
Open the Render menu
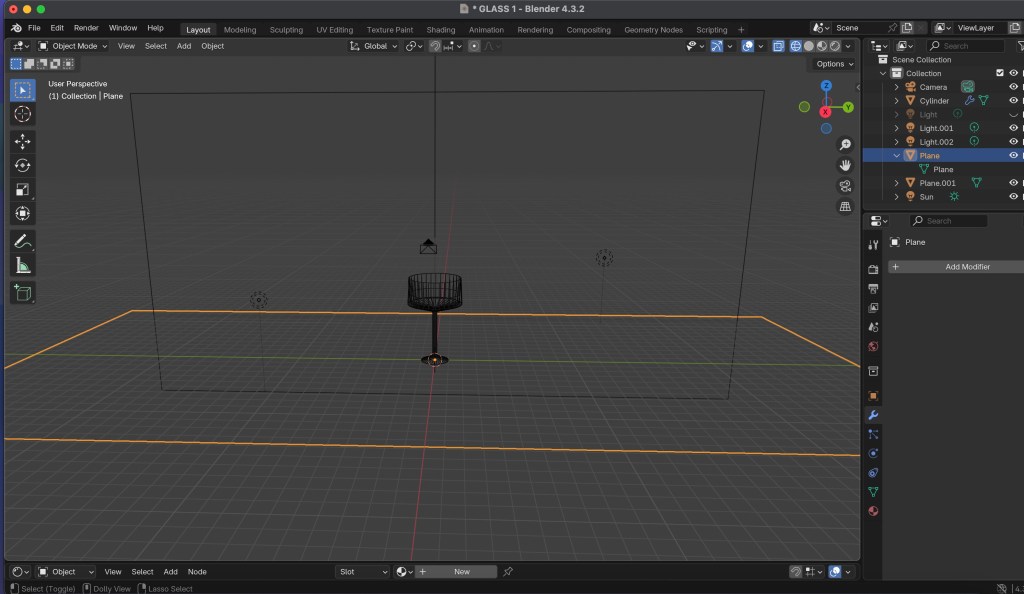(x=86, y=28)
